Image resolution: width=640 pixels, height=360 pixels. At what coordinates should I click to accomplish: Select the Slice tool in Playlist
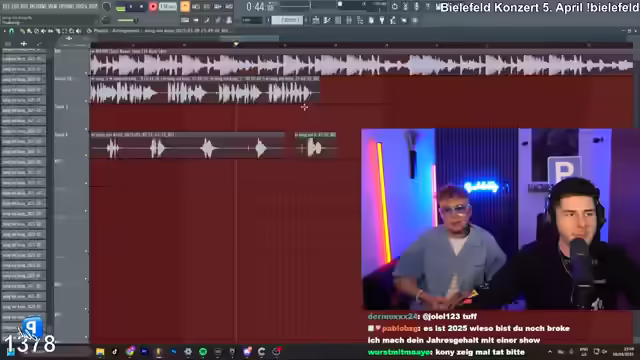click(58, 31)
